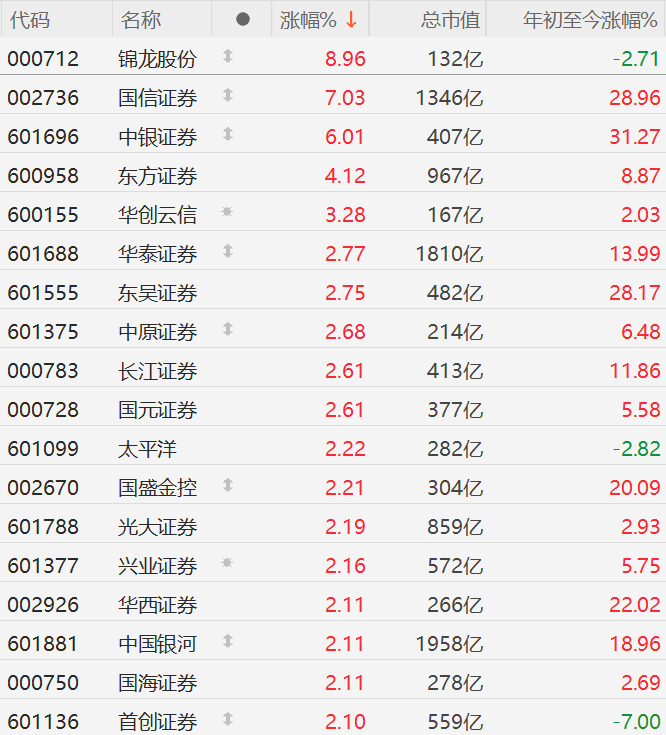Click stock code 000728

click(43, 410)
